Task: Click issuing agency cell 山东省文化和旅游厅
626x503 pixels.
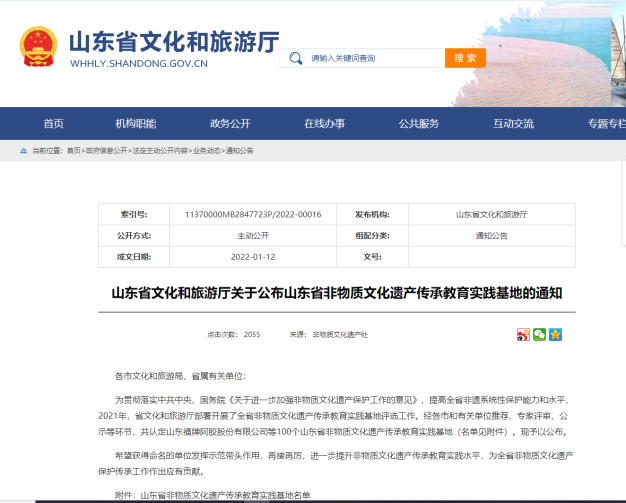Action: [x=491, y=214]
